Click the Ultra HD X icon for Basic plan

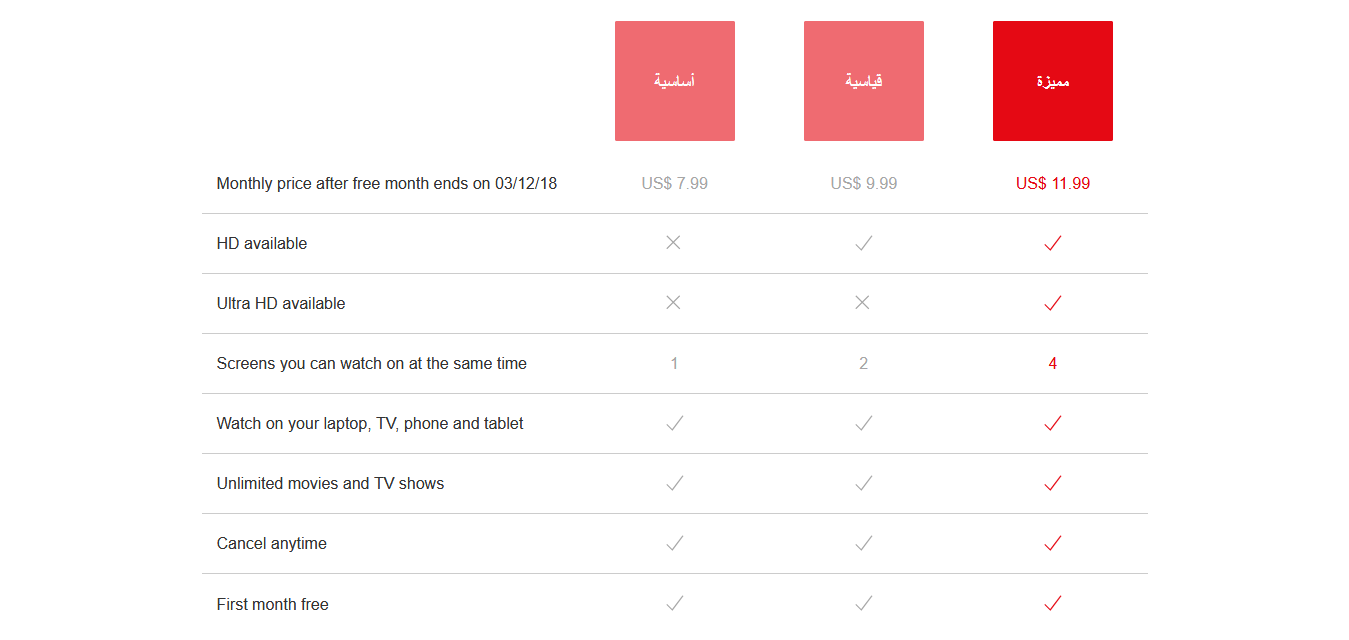[x=673, y=303]
